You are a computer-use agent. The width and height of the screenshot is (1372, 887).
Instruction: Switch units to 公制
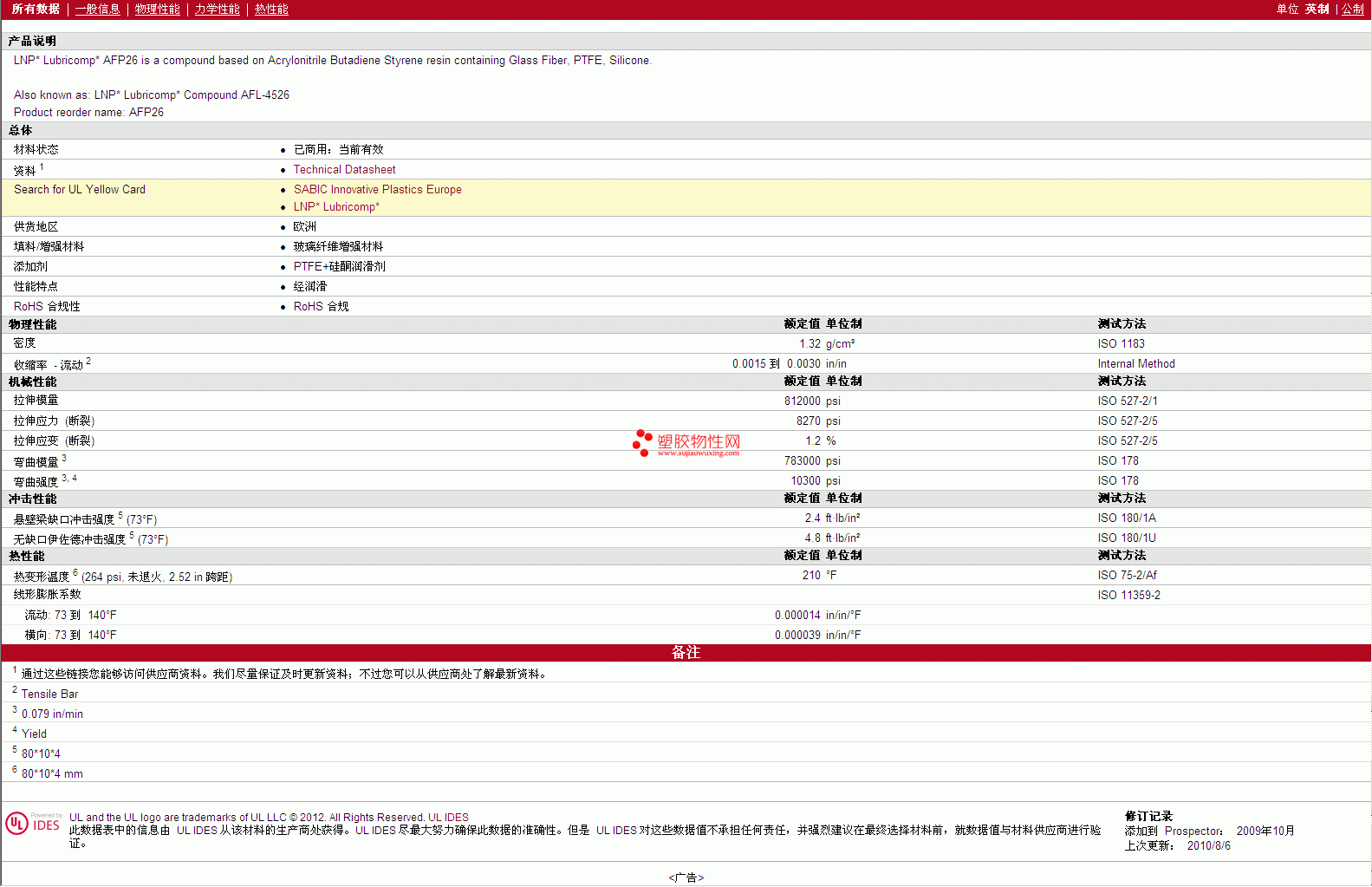coord(1353,9)
